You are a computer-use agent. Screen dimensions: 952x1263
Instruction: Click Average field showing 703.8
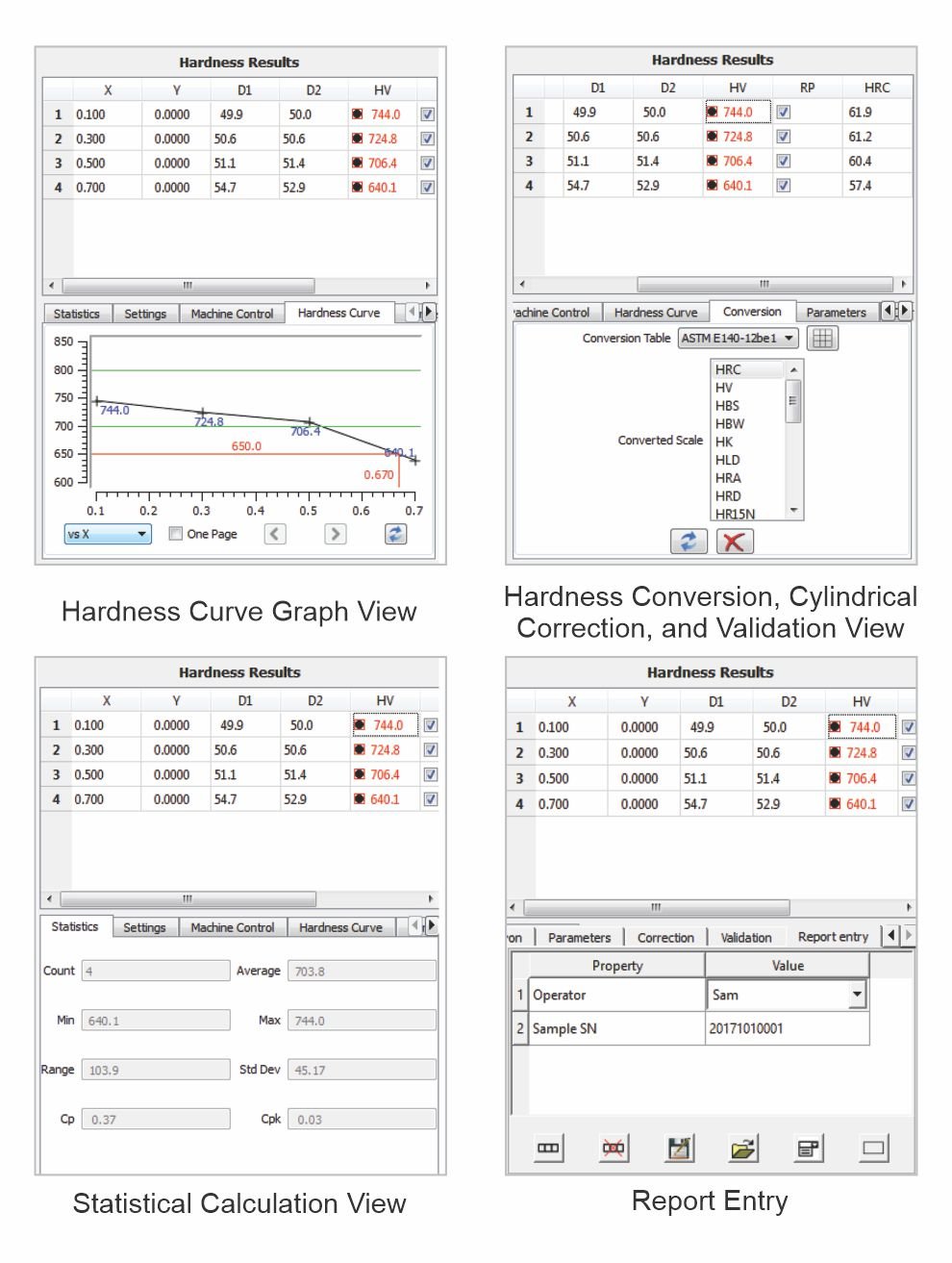[x=362, y=972]
